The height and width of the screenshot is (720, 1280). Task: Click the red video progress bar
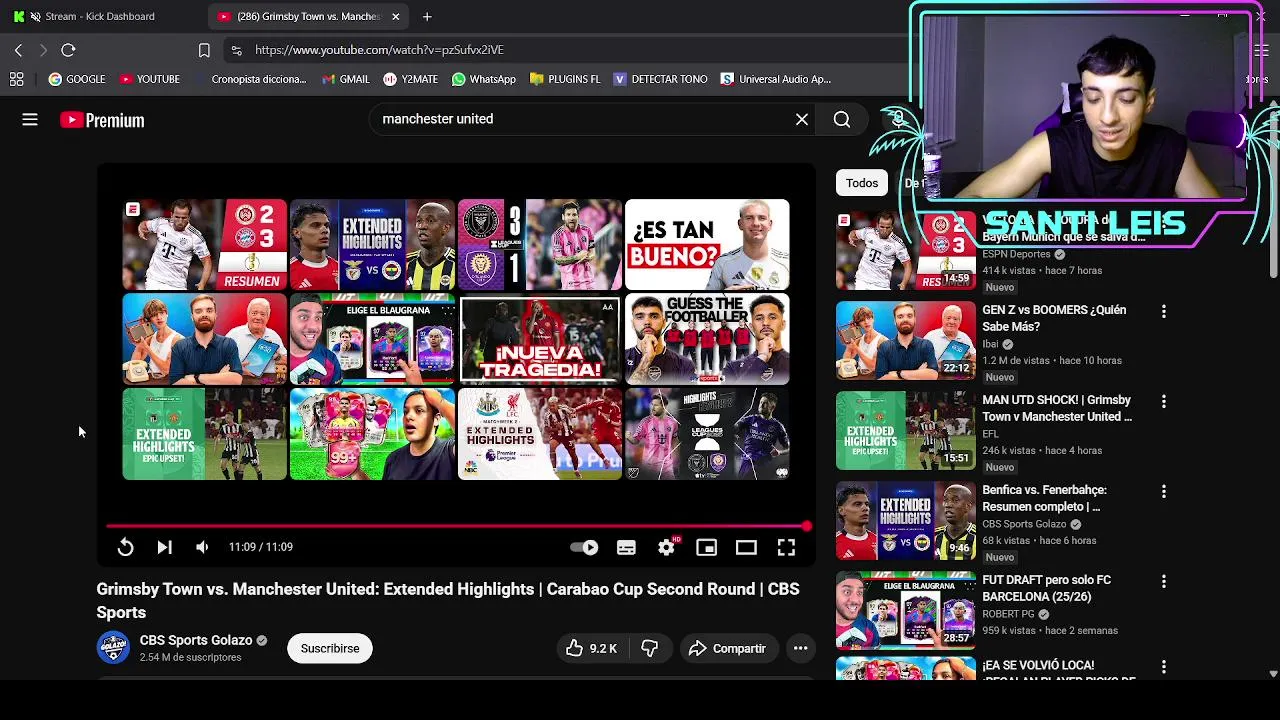point(456,525)
